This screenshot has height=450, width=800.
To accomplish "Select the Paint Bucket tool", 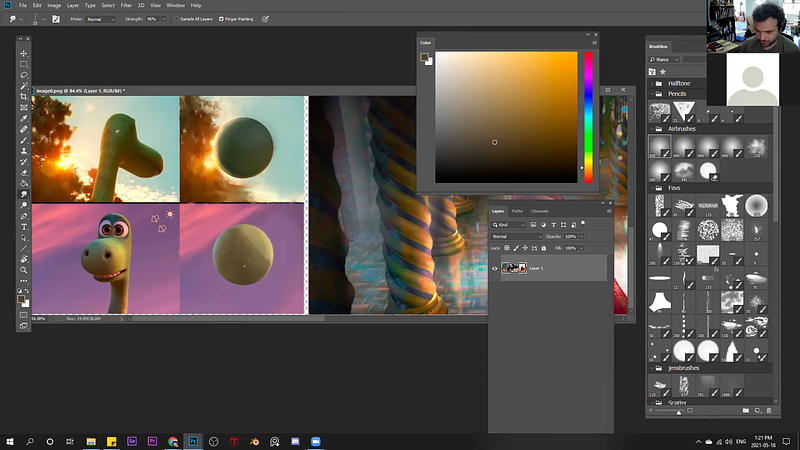I will tap(23, 184).
